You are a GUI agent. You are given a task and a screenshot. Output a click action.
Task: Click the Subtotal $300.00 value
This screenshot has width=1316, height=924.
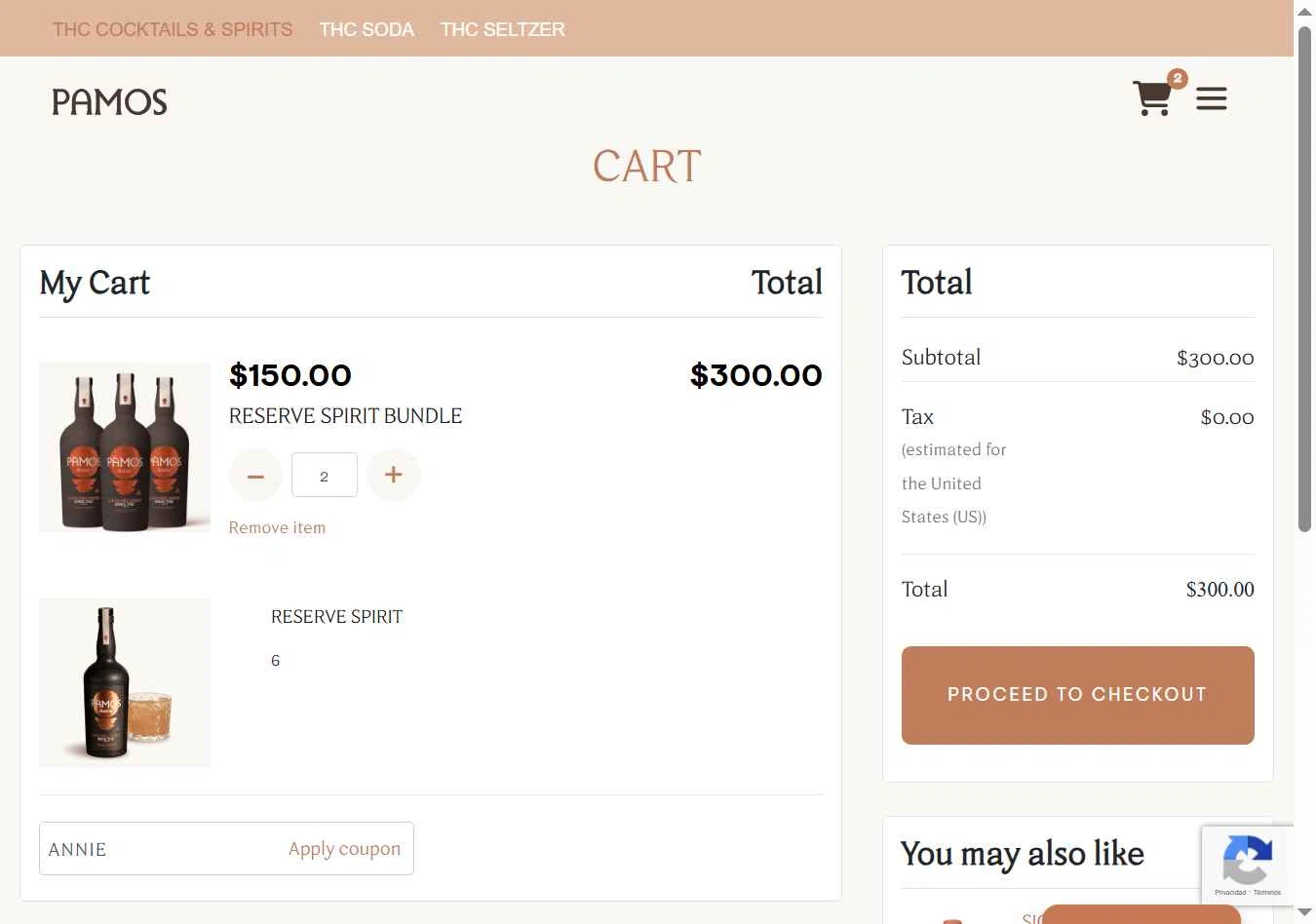(x=1215, y=358)
